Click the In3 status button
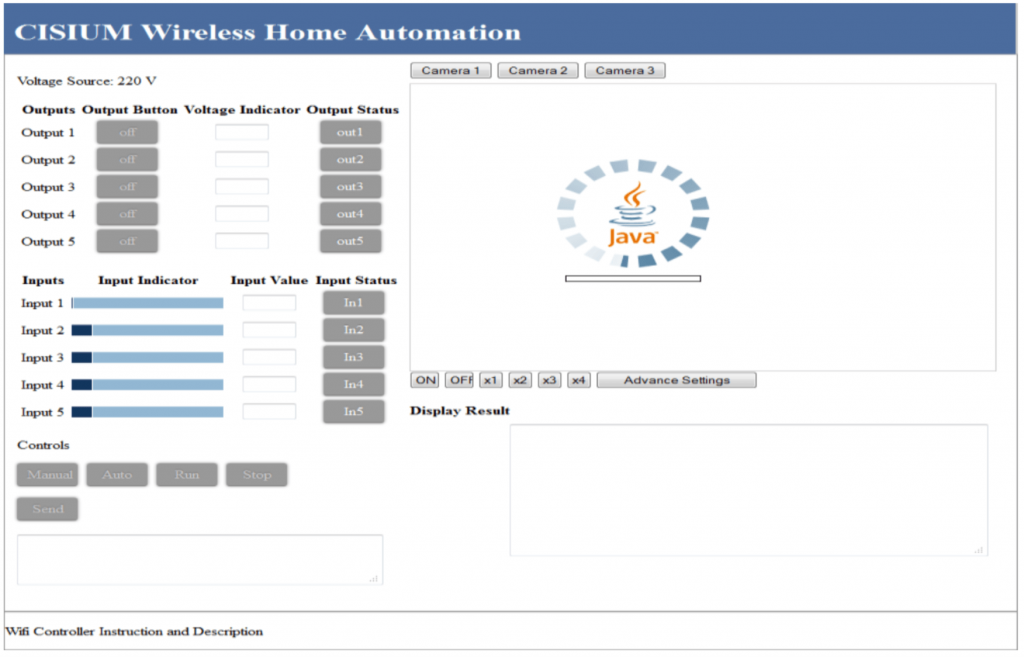 click(x=353, y=357)
